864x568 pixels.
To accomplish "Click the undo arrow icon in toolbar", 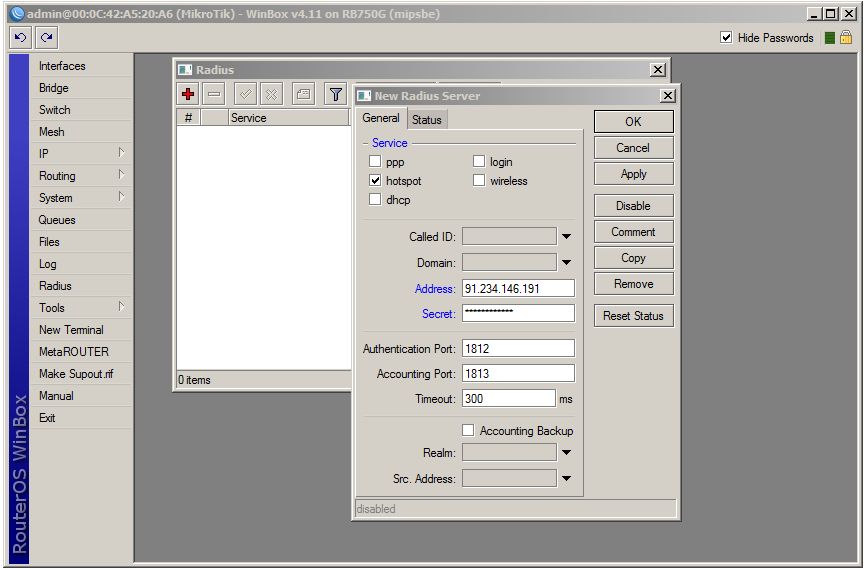I will tap(20, 38).
